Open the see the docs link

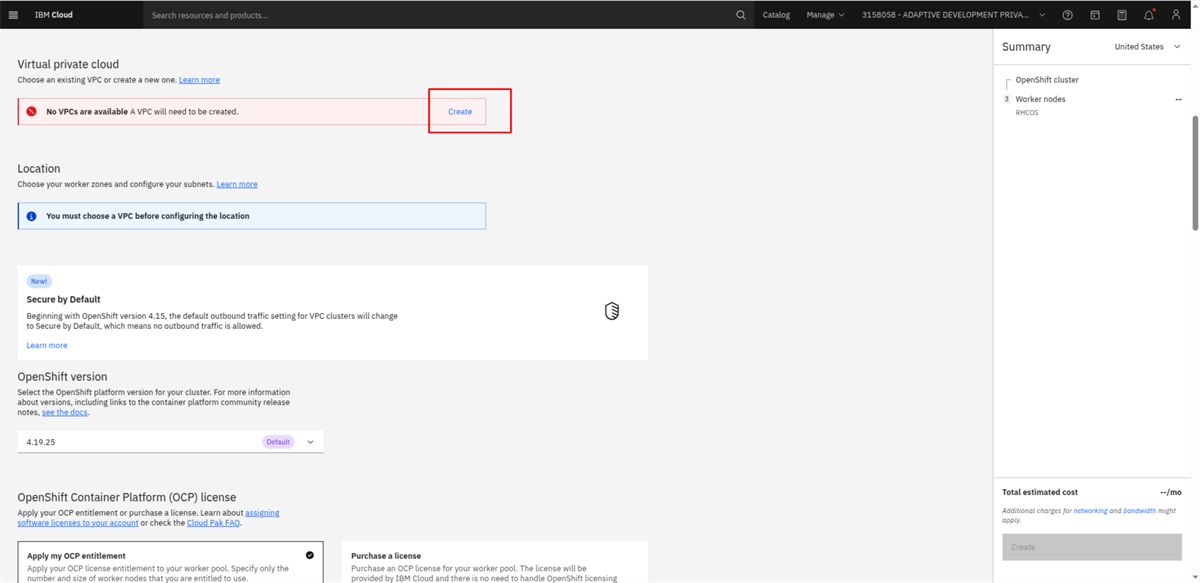[x=65, y=412]
